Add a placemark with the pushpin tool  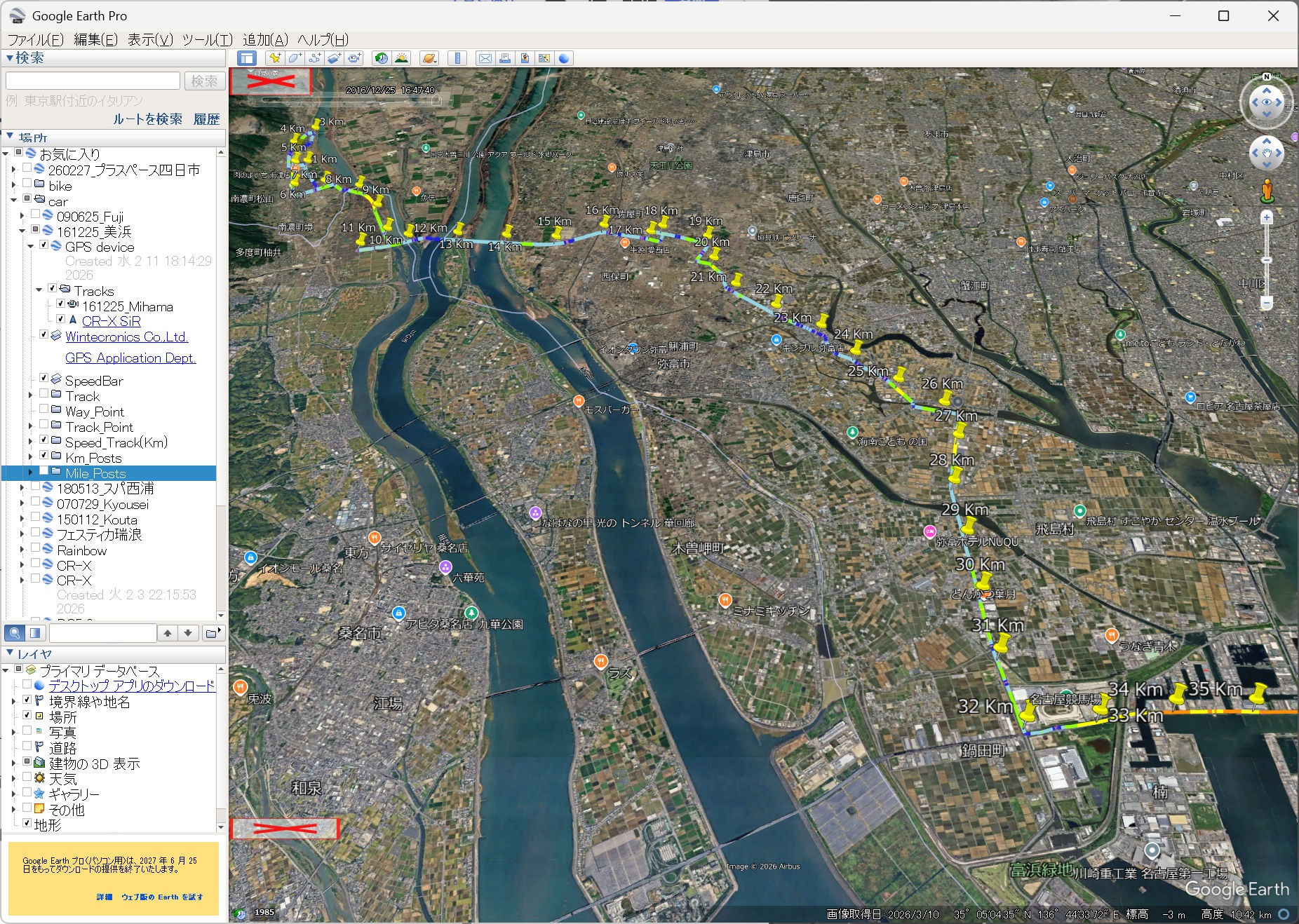274,58
